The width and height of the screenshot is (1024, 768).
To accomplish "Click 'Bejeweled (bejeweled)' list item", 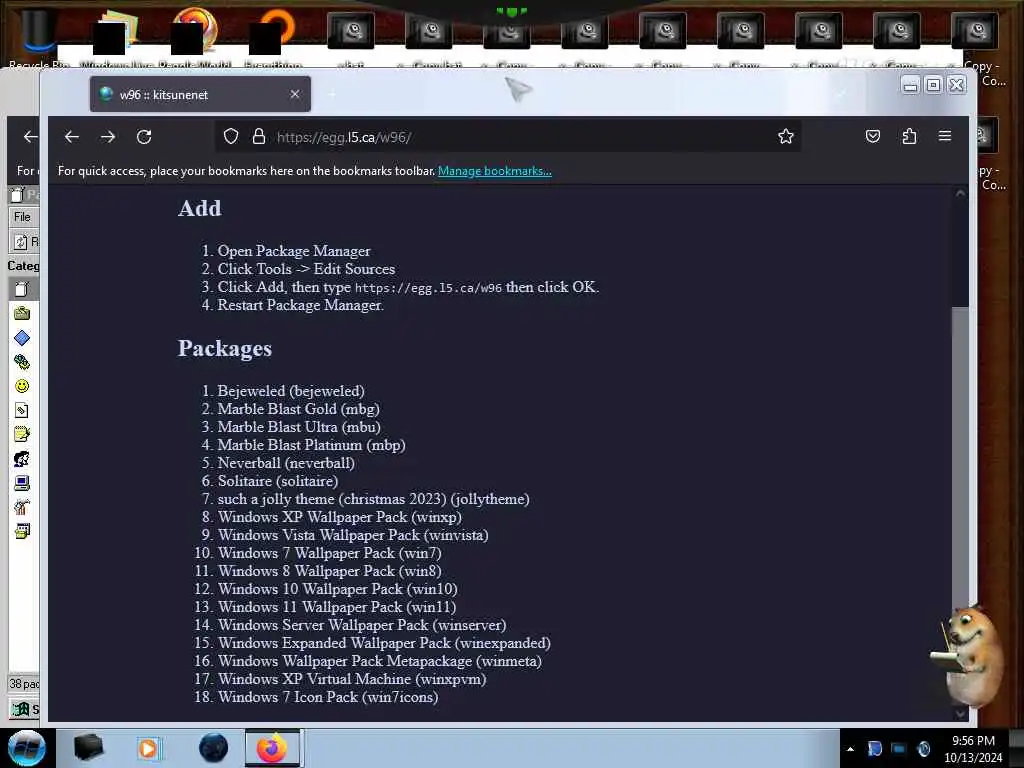I will (x=291, y=391).
